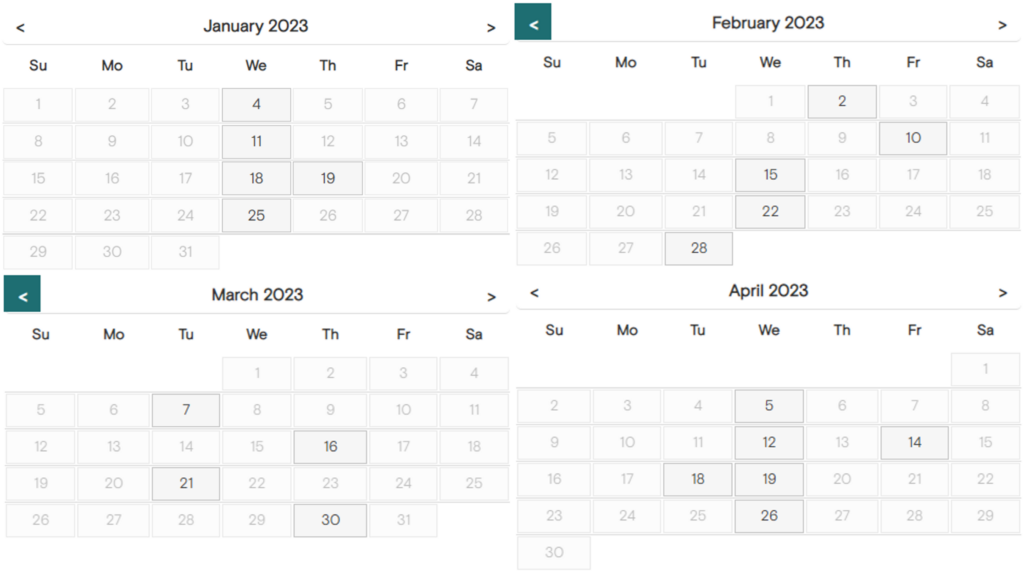The width and height of the screenshot is (1024, 573).
Task: Choose February 28 available date
Action: pos(699,248)
